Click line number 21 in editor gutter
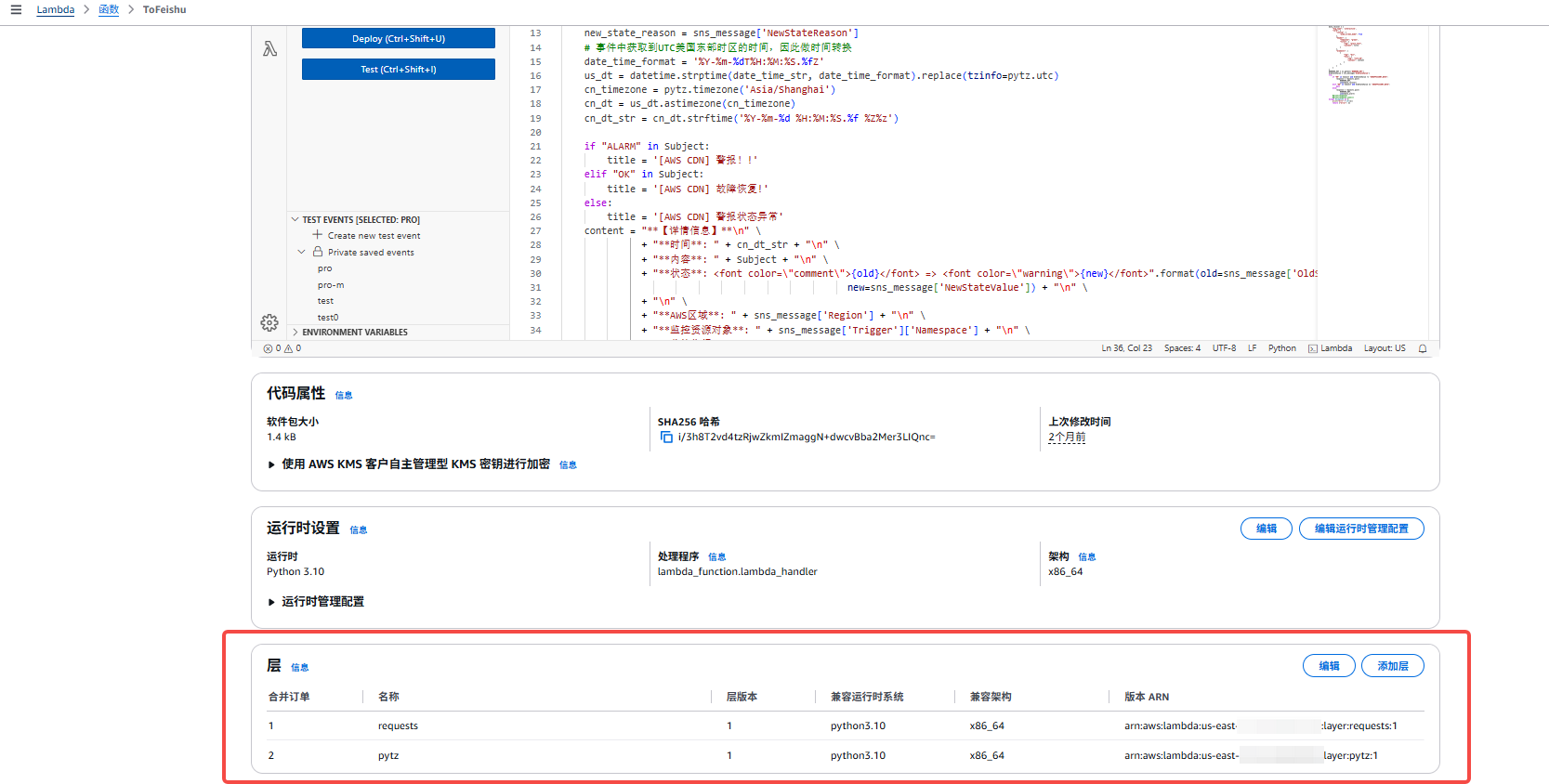This screenshot has height=784, width=1549. (535, 147)
